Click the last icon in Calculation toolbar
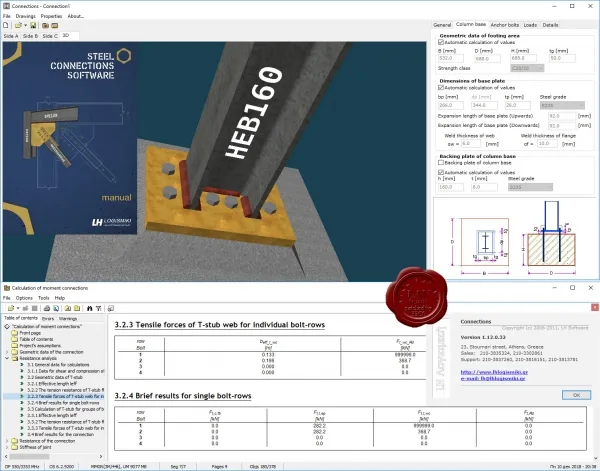This screenshot has height=471, width=600. (x=111, y=308)
